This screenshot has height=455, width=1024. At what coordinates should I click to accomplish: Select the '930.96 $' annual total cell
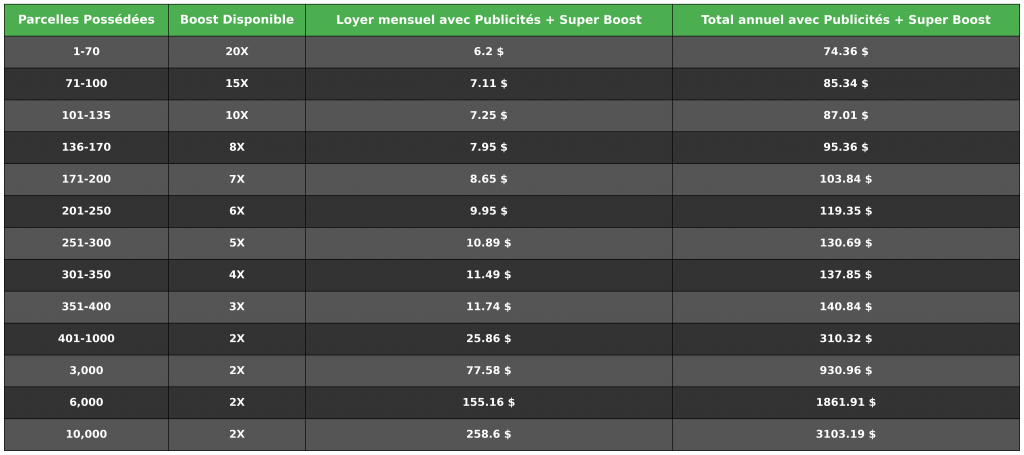click(846, 371)
